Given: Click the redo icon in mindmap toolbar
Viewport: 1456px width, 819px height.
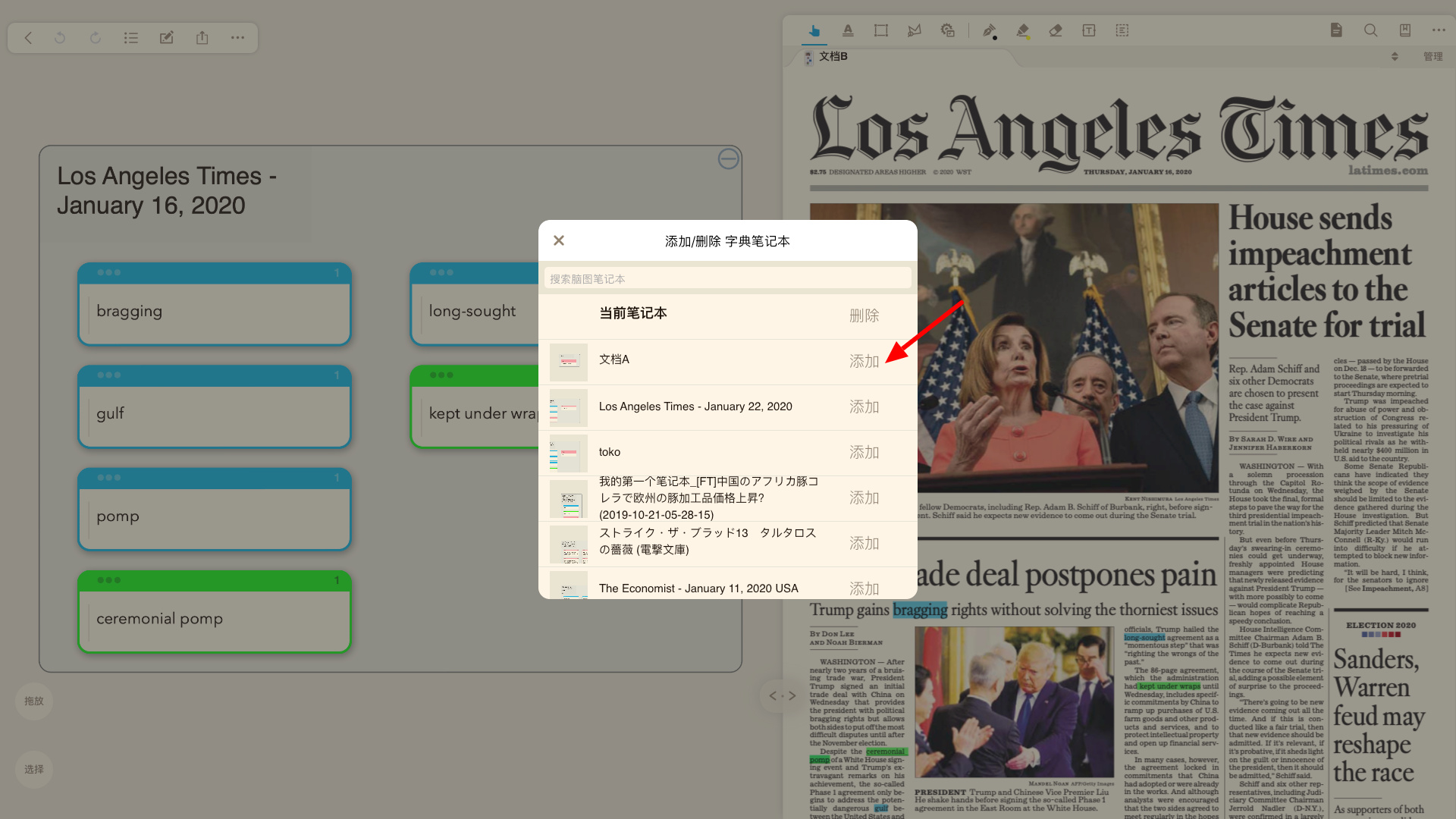Looking at the screenshot, I should [96, 38].
